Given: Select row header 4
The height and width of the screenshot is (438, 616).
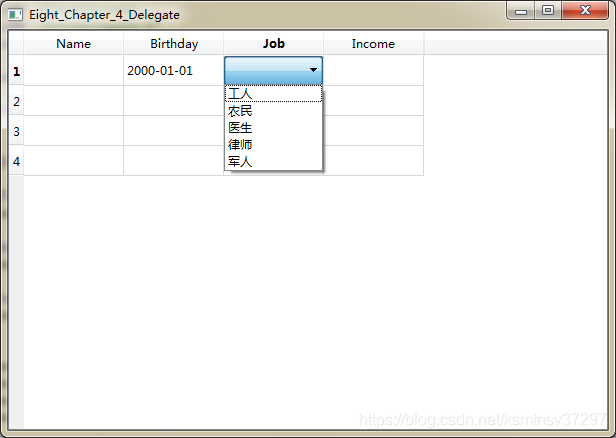Looking at the screenshot, I should 16,161.
